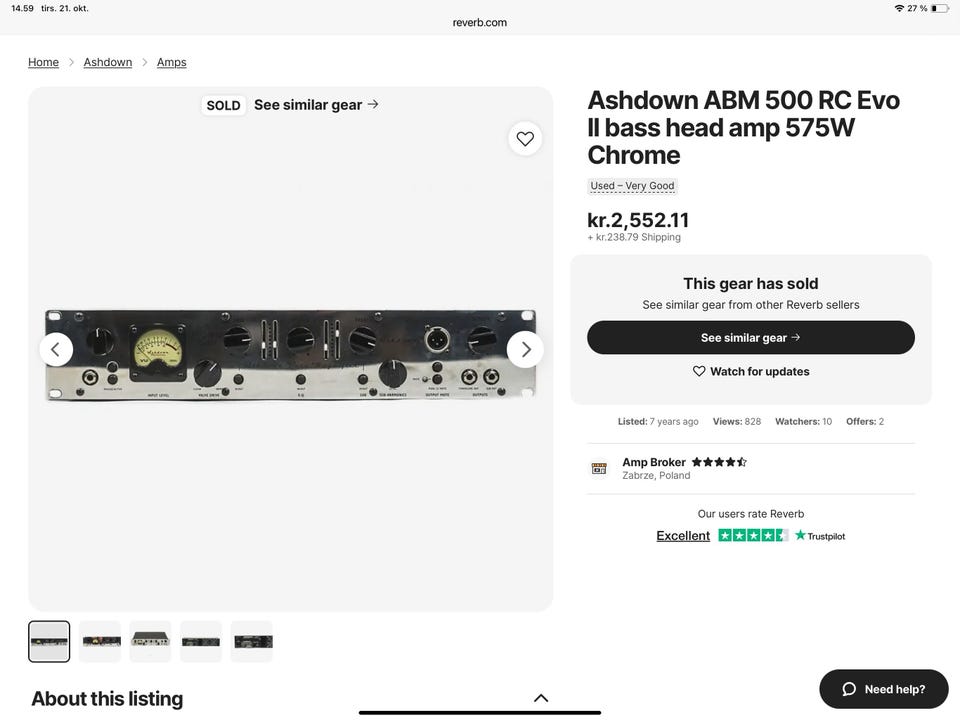
Task: Open the Need help chat button
Action: point(884,689)
